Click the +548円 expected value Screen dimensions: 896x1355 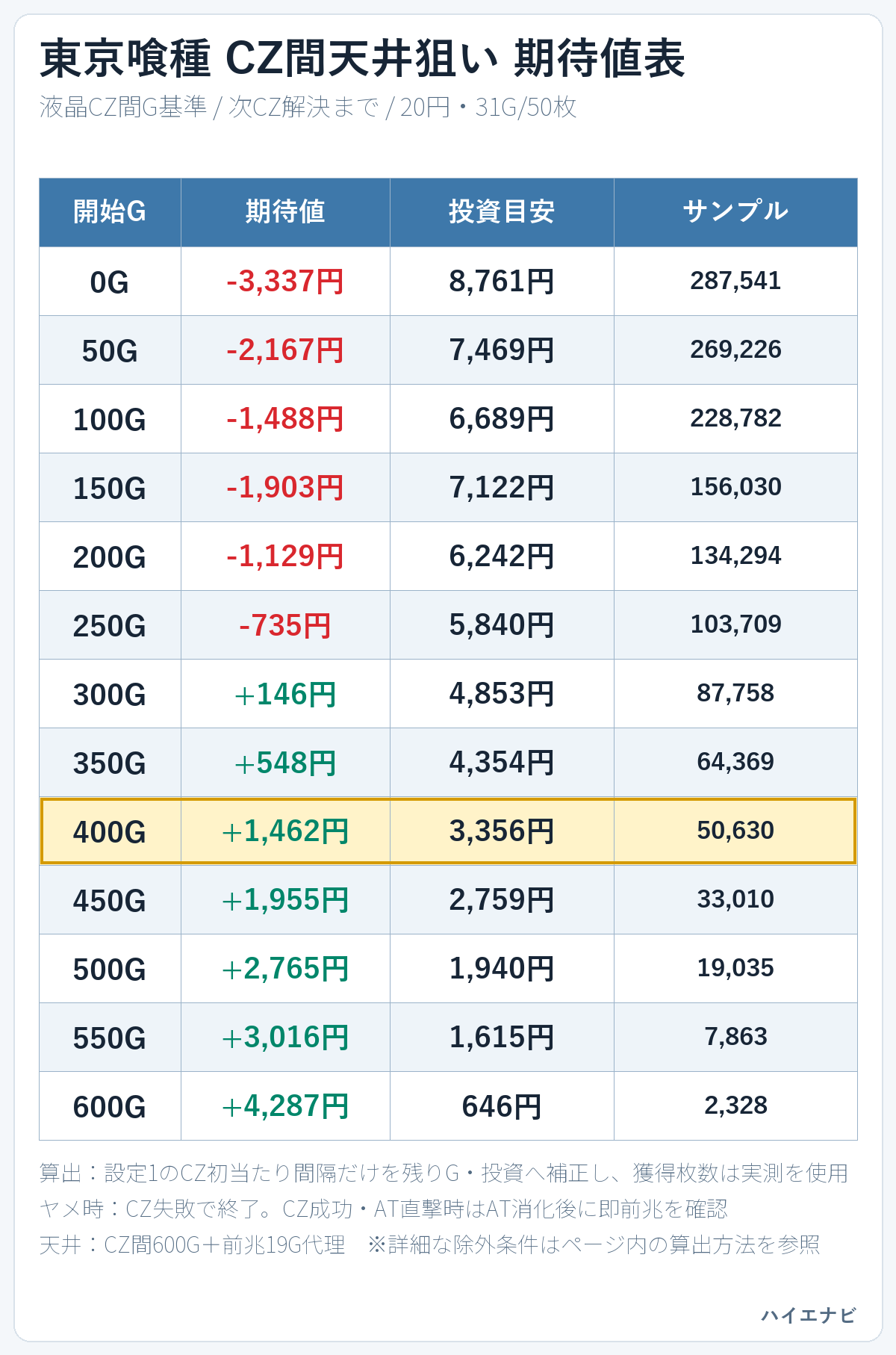click(x=285, y=763)
